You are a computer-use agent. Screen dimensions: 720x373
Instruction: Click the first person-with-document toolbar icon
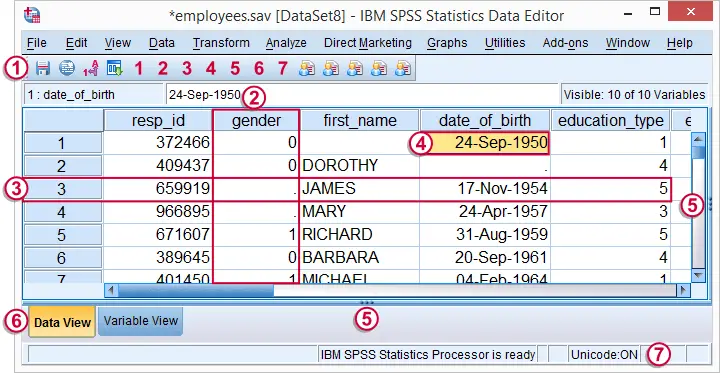click(307, 69)
